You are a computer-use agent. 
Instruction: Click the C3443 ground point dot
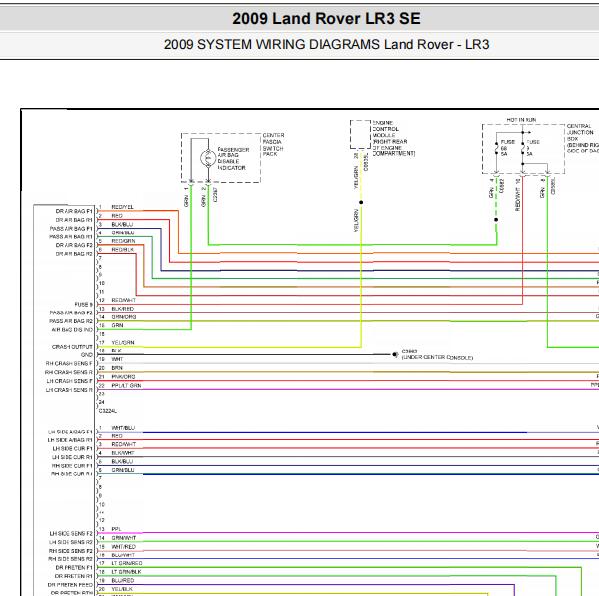pos(395,355)
